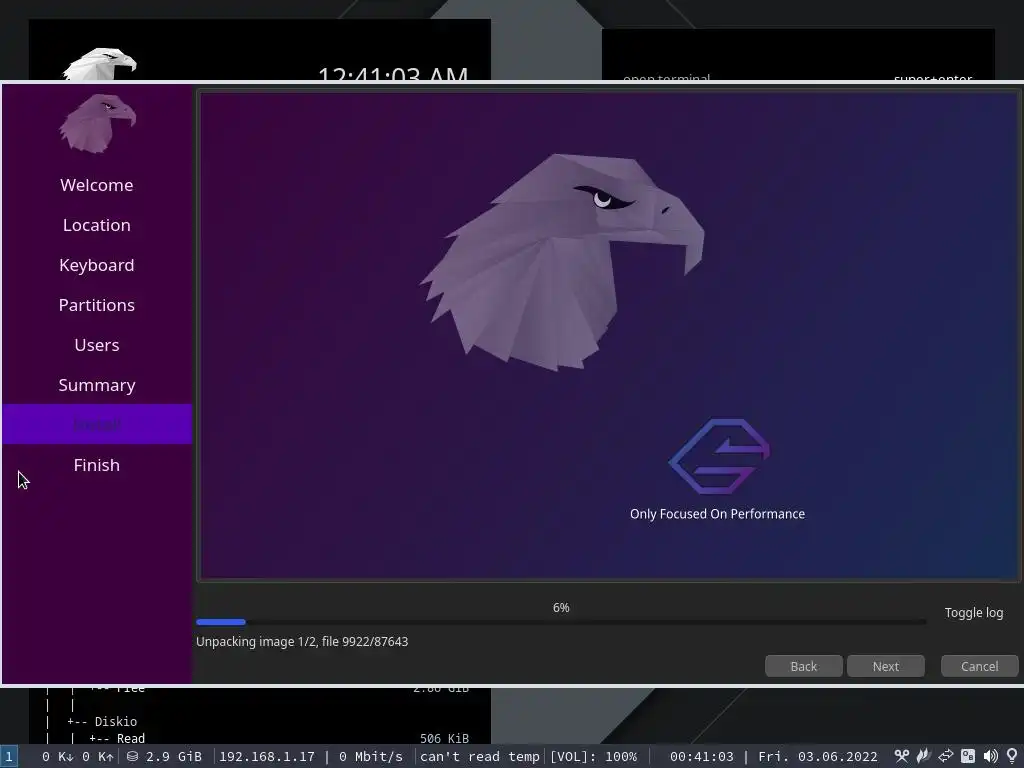The height and width of the screenshot is (768, 1024).
Task: Click the 192.168.1.17 IP address in bar
Action: pos(266,756)
